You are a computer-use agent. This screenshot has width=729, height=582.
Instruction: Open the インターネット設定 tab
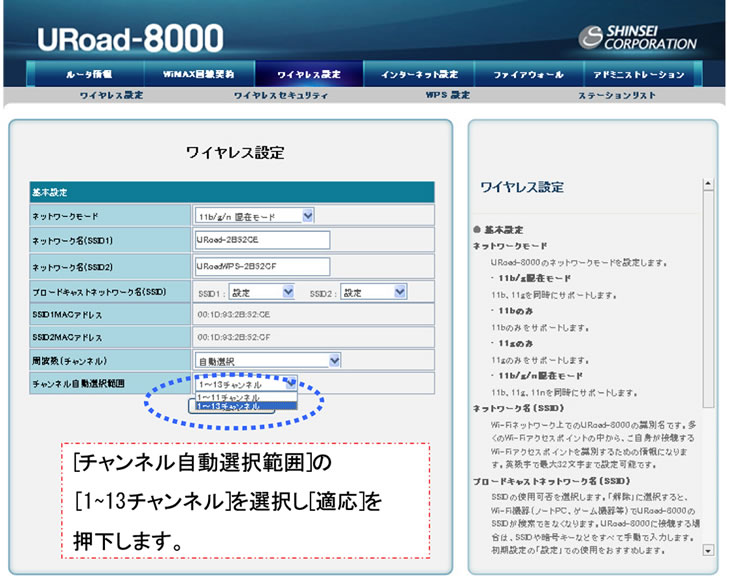click(419, 74)
